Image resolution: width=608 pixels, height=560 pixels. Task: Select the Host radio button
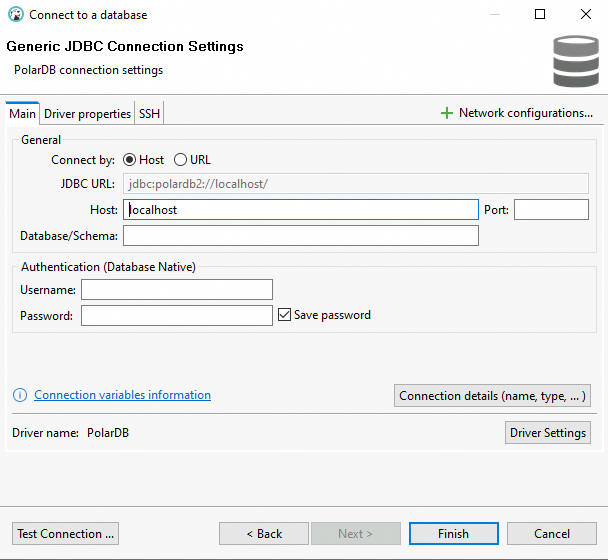pyautogui.click(x=130, y=160)
